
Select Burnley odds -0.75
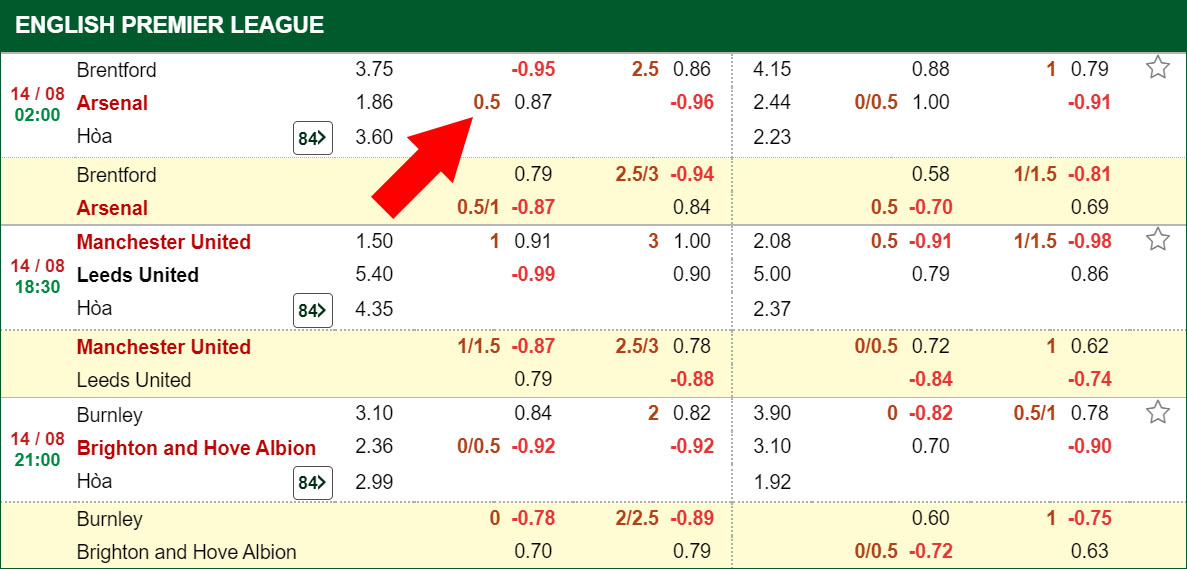[1089, 519]
